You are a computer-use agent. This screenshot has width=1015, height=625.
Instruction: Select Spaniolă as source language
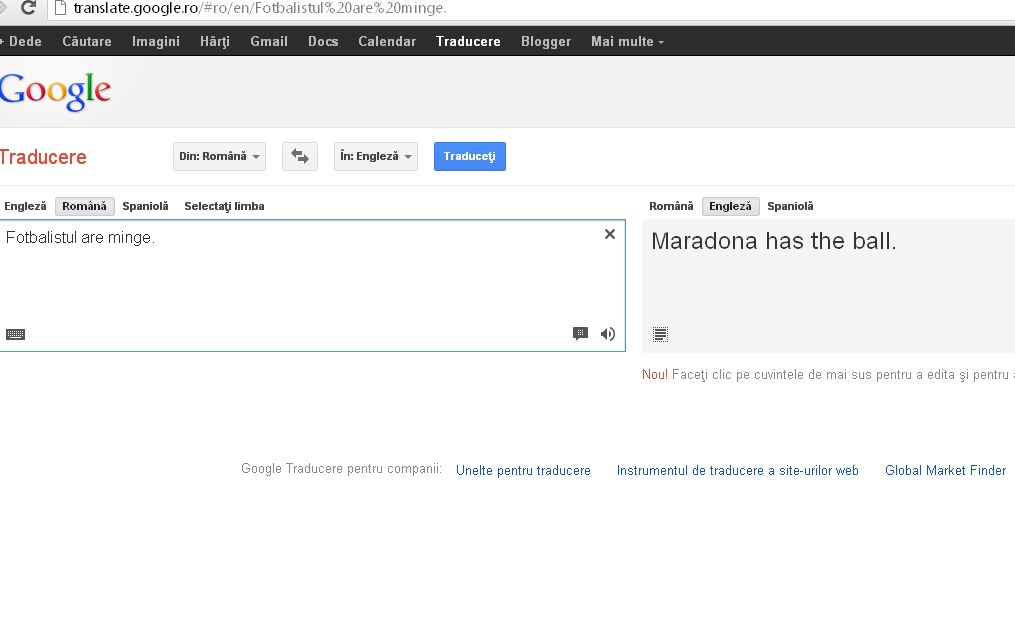click(x=145, y=206)
